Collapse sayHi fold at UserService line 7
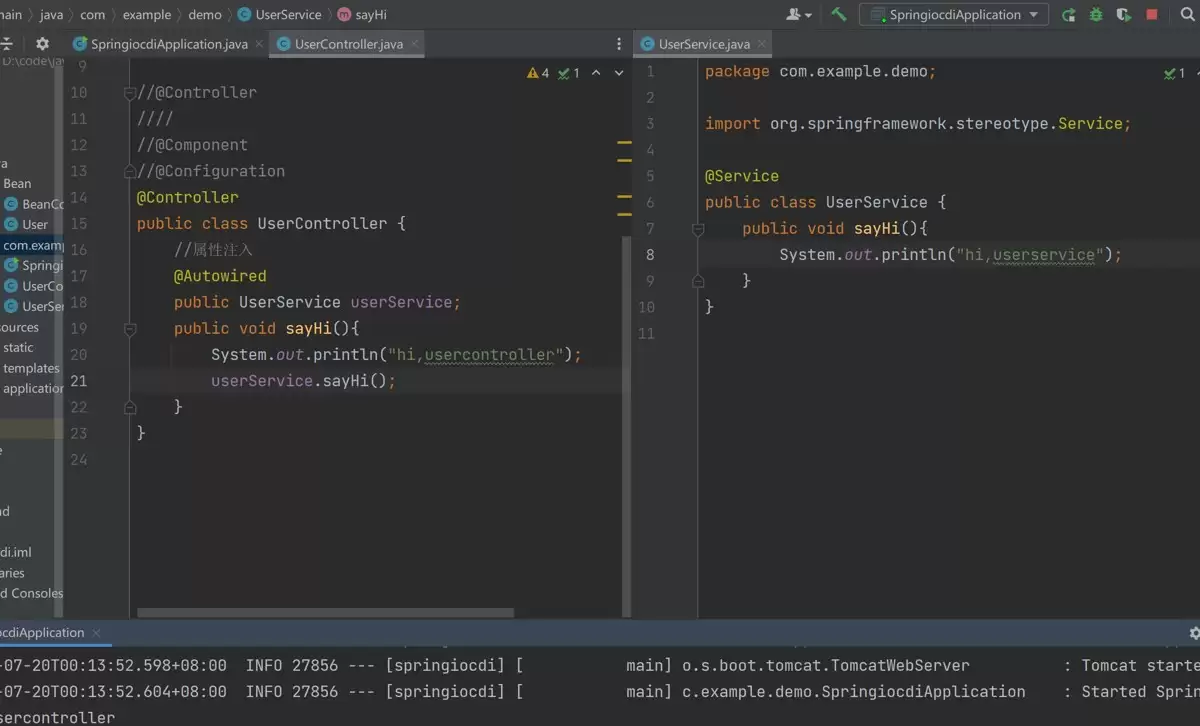The image size is (1200, 726). [698, 229]
